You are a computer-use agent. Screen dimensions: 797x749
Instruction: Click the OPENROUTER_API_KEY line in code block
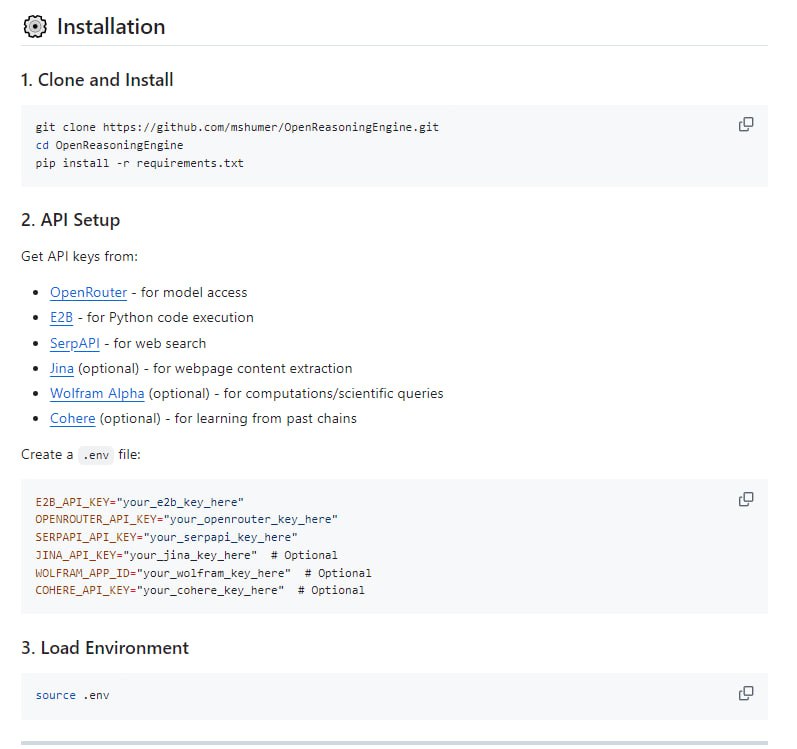(186, 519)
